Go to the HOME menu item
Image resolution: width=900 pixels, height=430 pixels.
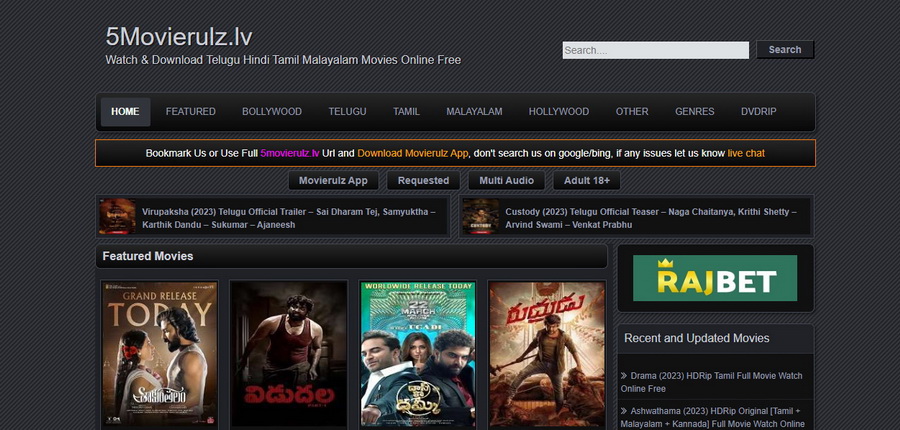tap(125, 111)
